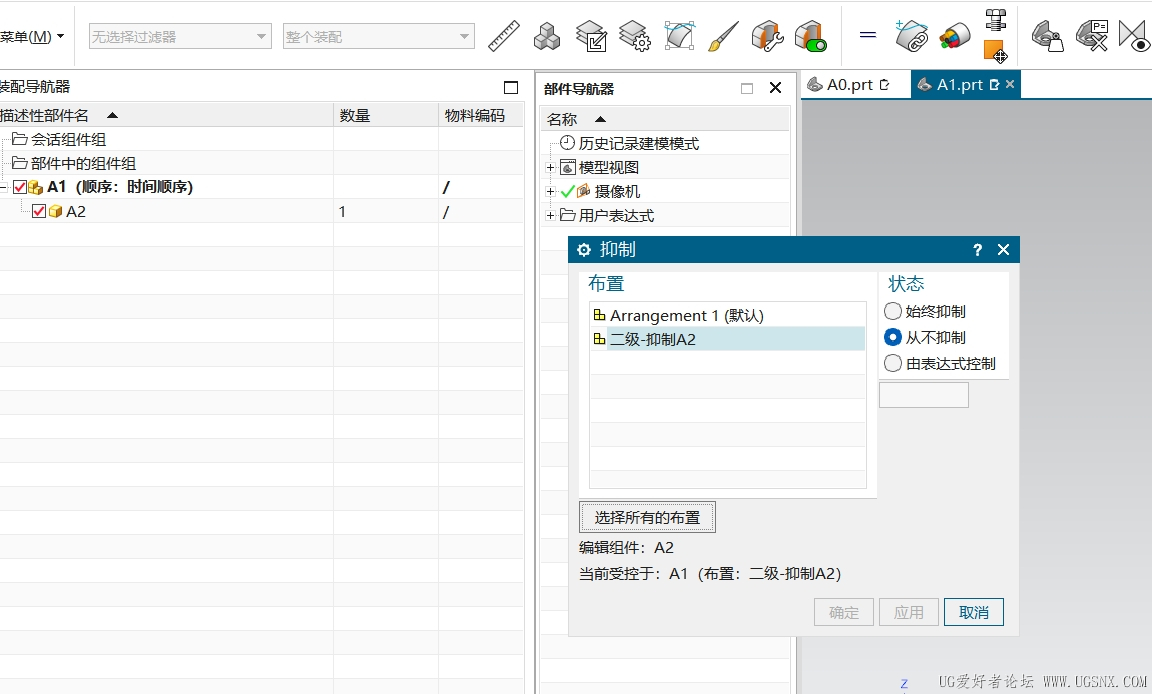This screenshot has width=1152, height=694.
Task: Click the bolt fastener icon
Action: (996, 20)
